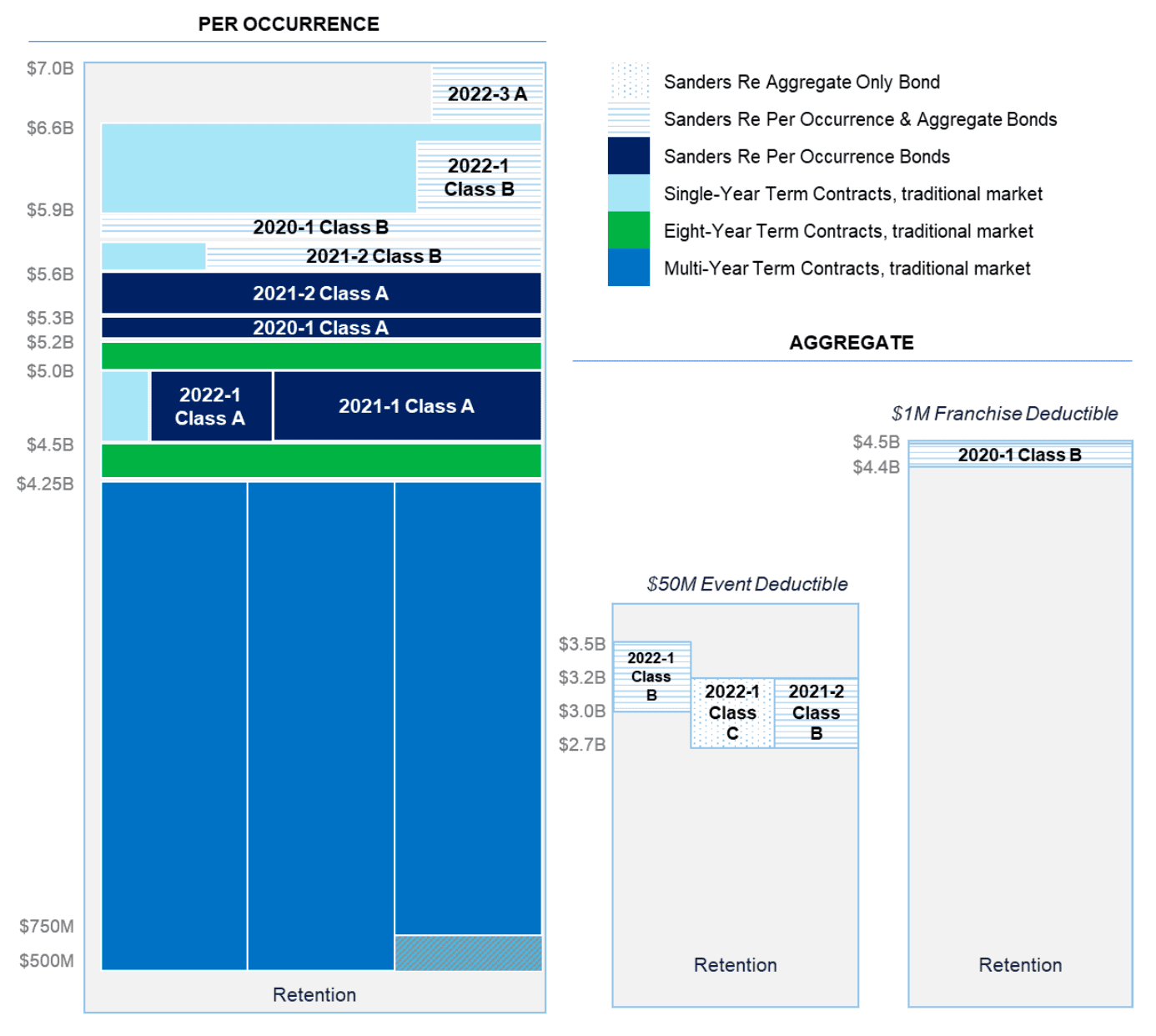Click the Sanders Re Per Occurrence Bonds navy swatch

coord(628,156)
